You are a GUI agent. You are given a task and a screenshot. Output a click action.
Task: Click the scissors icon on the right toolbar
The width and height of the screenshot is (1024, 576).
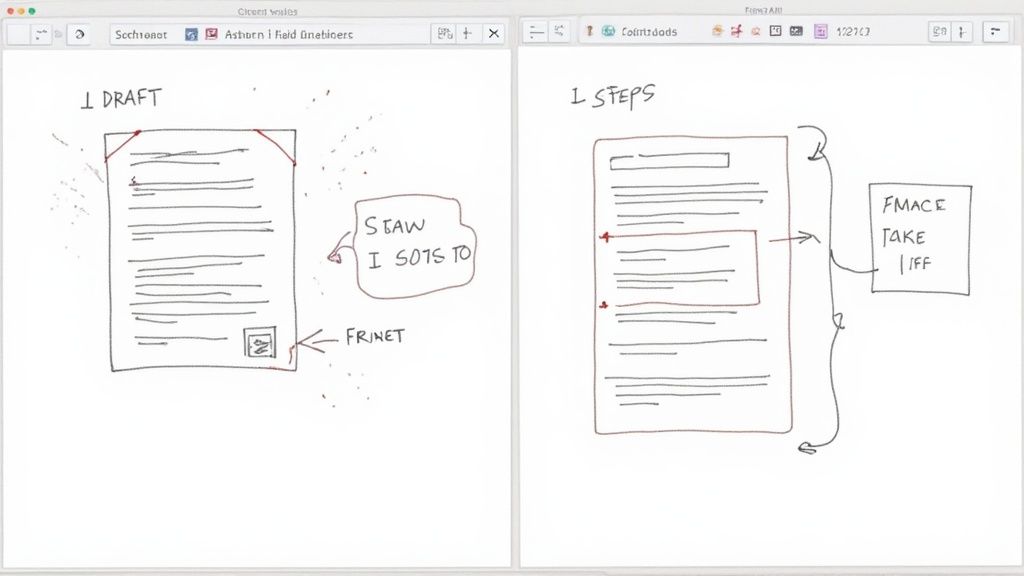[x=737, y=31]
